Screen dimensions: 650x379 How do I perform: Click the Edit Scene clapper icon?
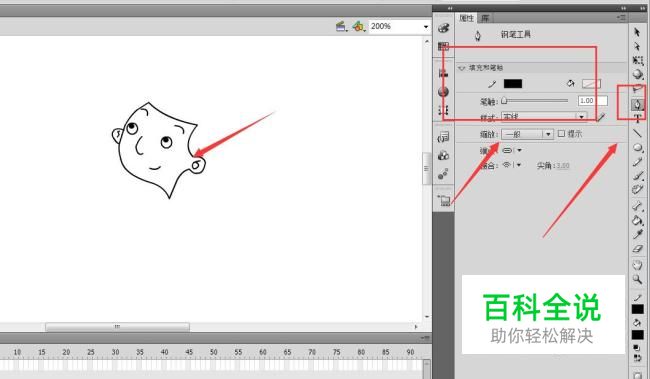tap(341, 27)
